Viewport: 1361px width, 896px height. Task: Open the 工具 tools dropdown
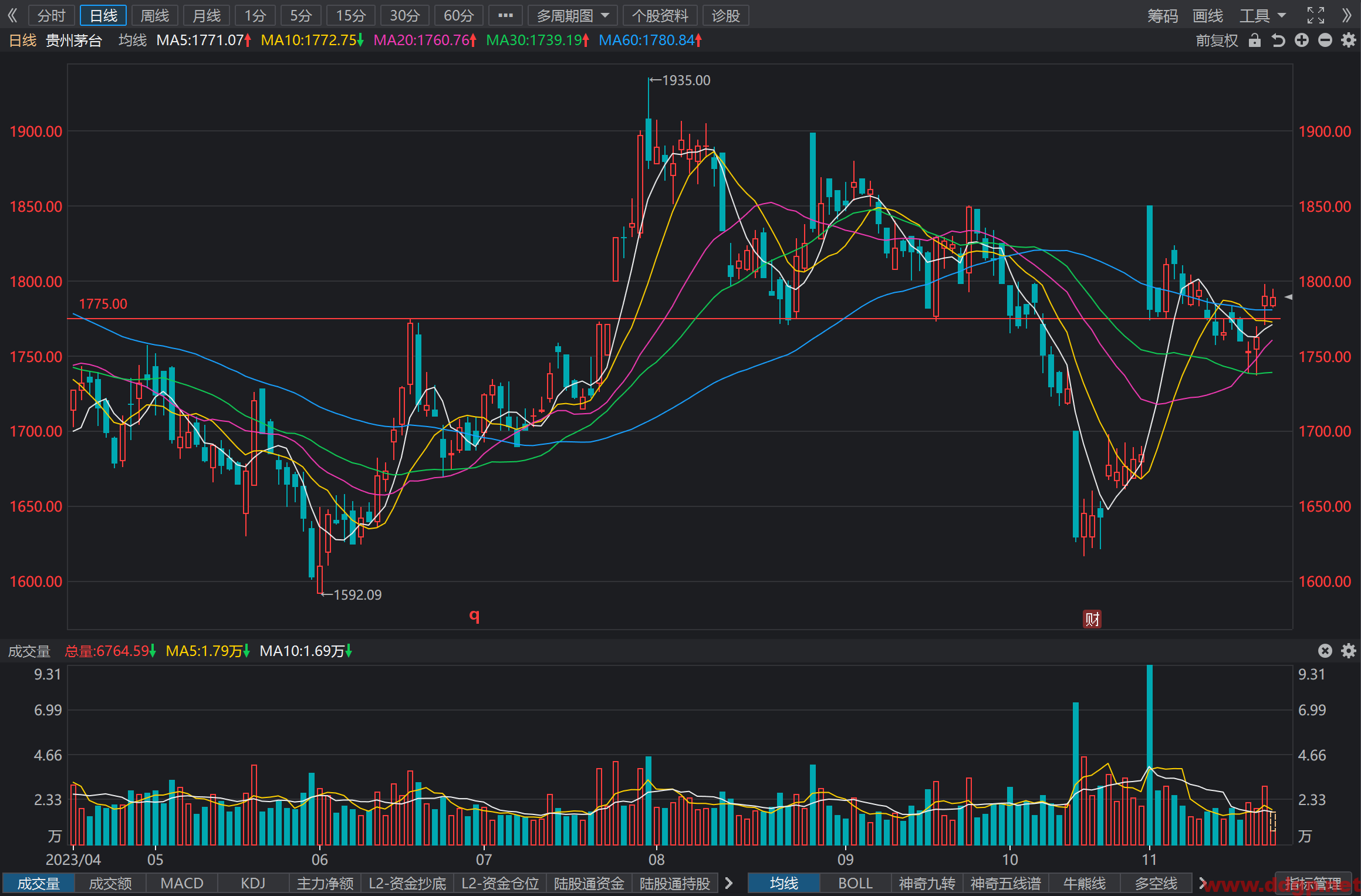click(1262, 16)
